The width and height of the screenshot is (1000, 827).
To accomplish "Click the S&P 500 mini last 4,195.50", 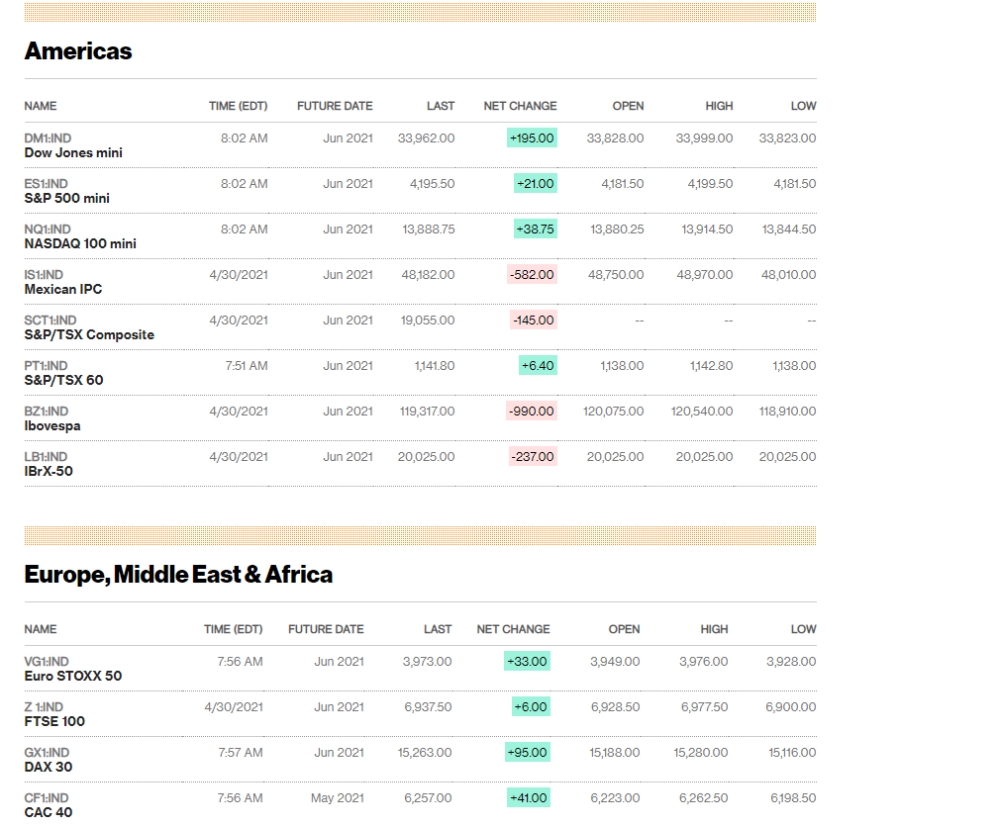I will [x=432, y=184].
